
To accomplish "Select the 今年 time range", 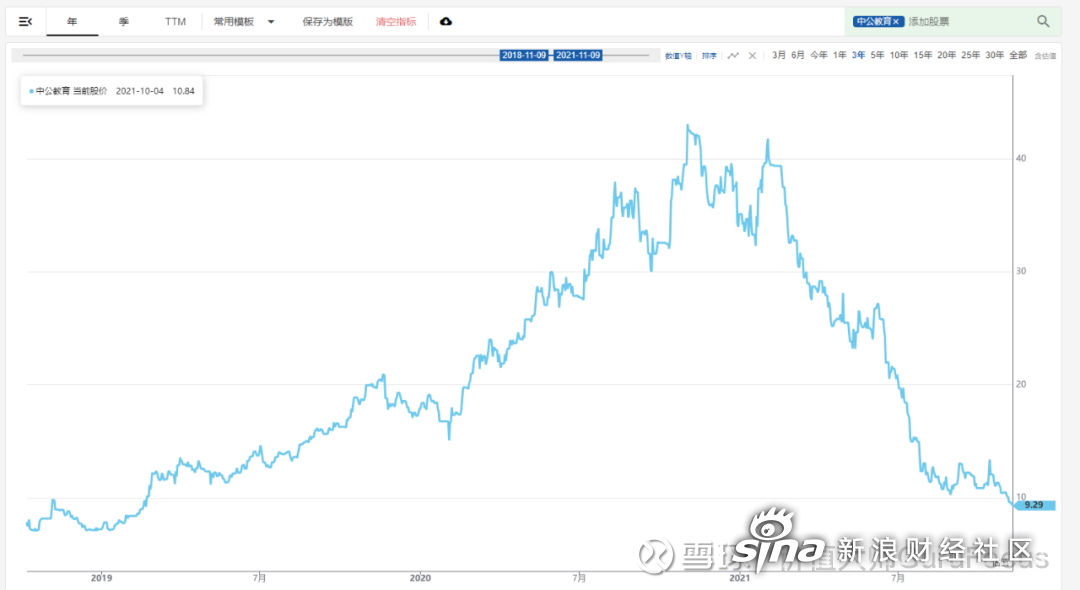I will click(819, 55).
